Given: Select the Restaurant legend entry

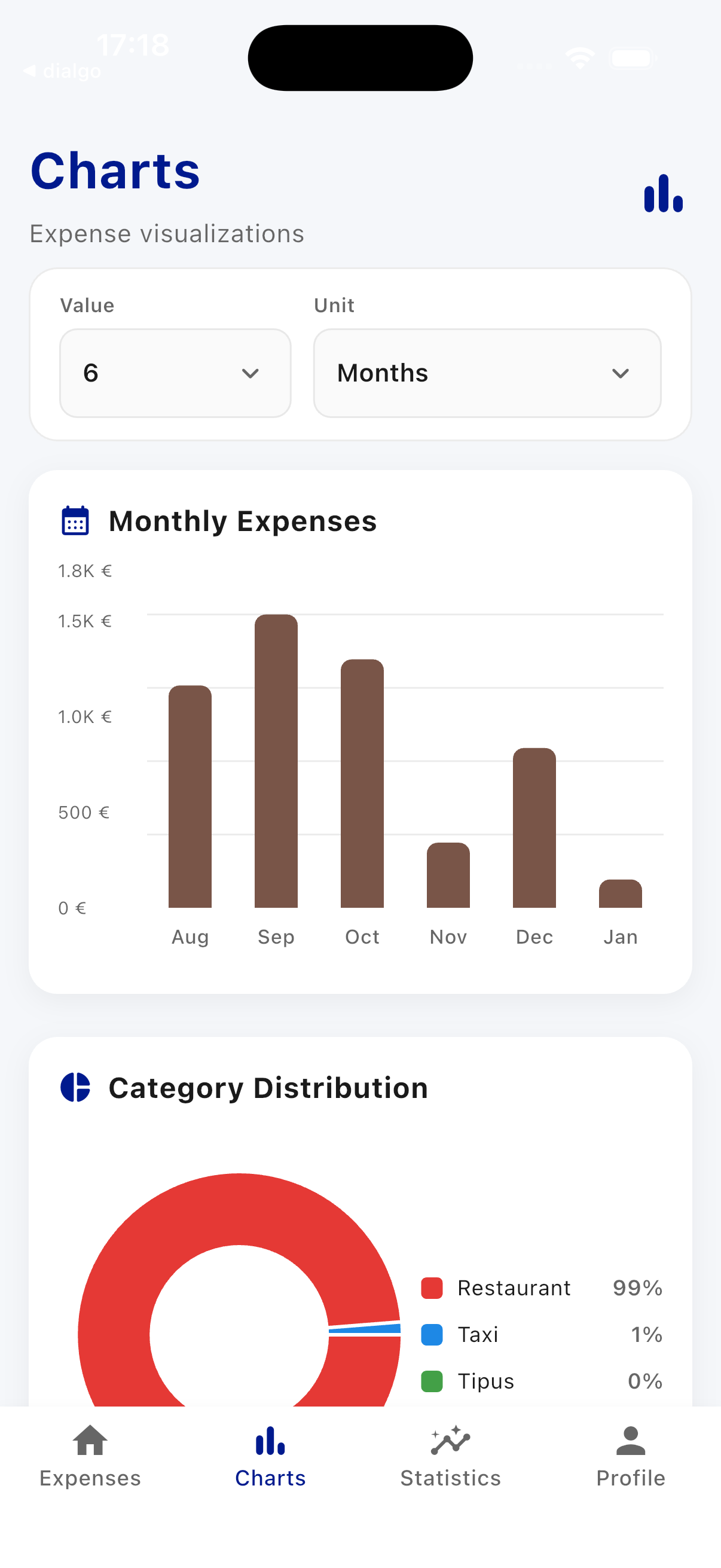Looking at the screenshot, I should click(x=514, y=1288).
